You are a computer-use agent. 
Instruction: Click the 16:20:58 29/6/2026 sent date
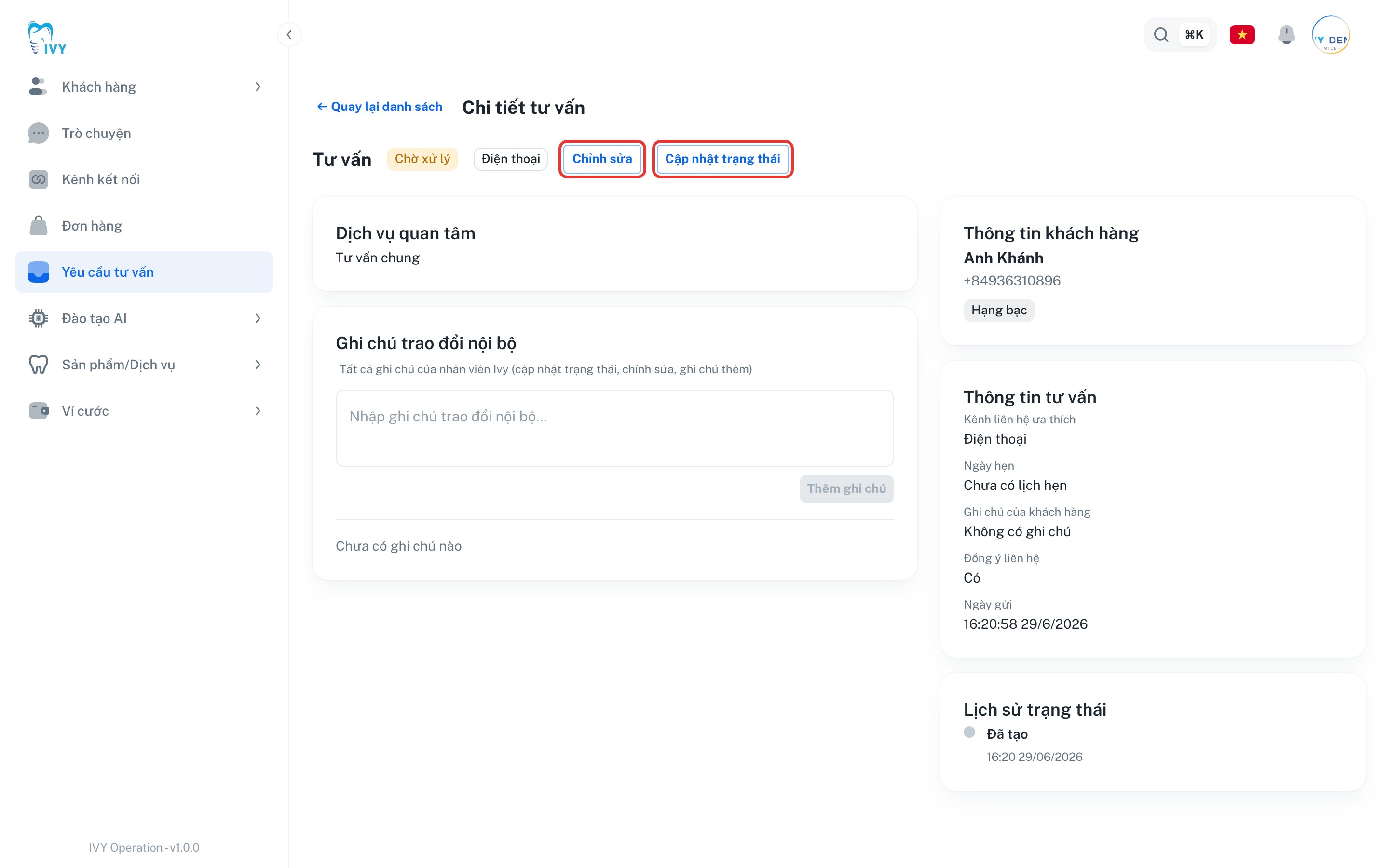[x=1025, y=624]
